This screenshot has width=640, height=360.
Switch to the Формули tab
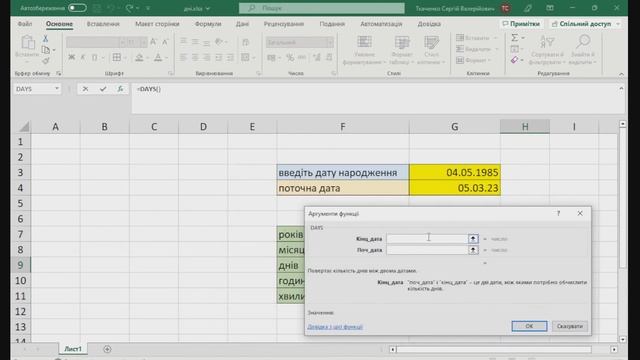pos(208,24)
